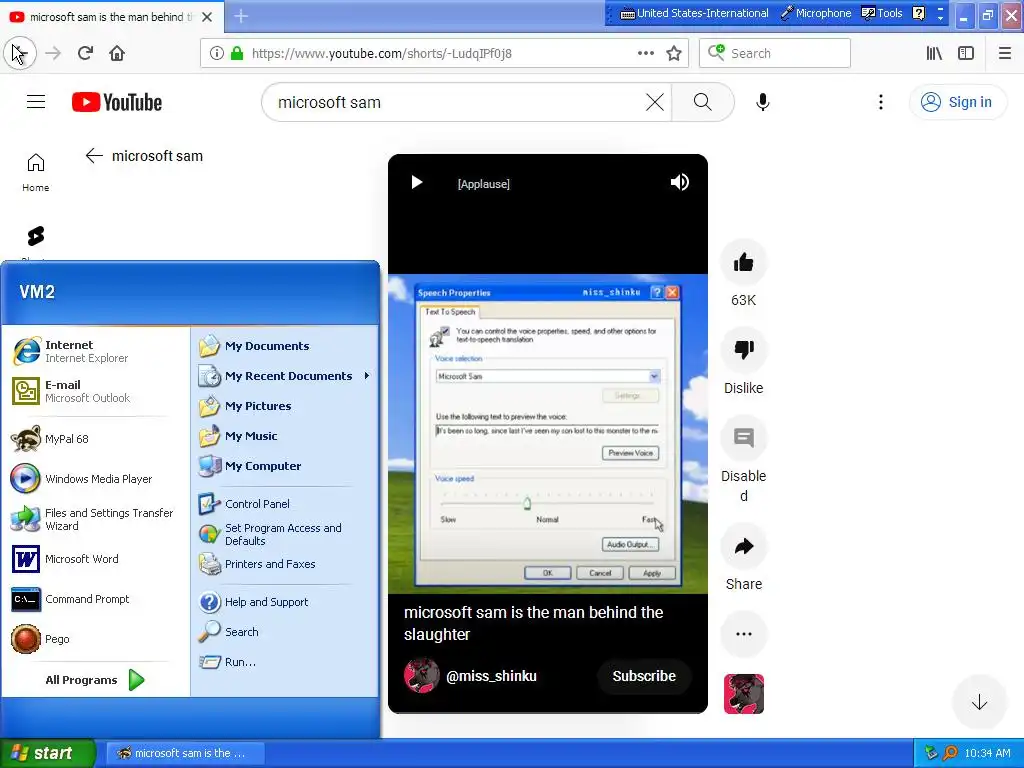1024x768 pixels.
Task: Click United States-International keyboard layout
Action: pos(694,13)
